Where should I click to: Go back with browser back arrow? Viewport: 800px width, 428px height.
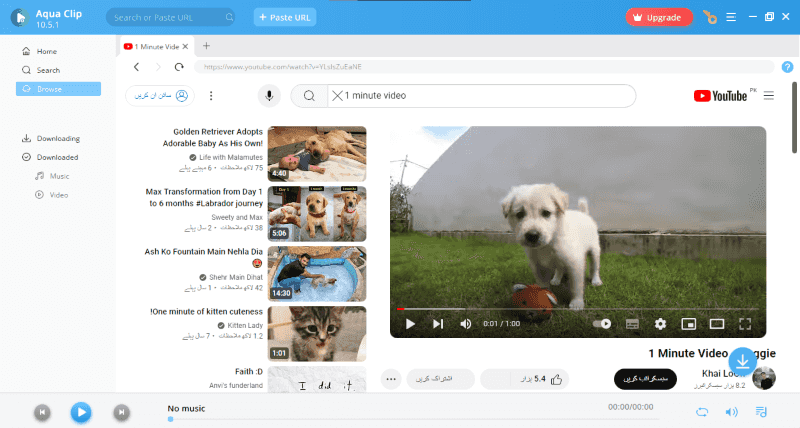click(x=137, y=67)
